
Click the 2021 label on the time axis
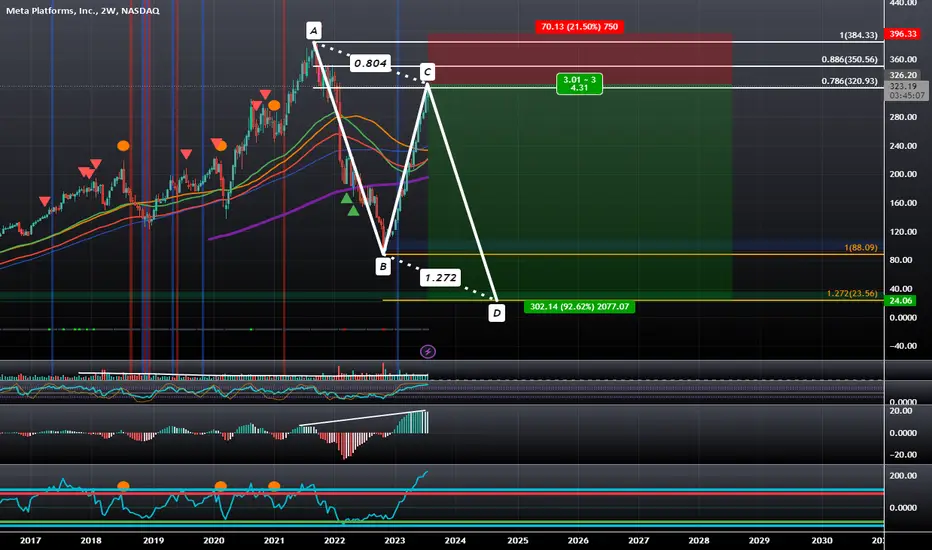274,540
